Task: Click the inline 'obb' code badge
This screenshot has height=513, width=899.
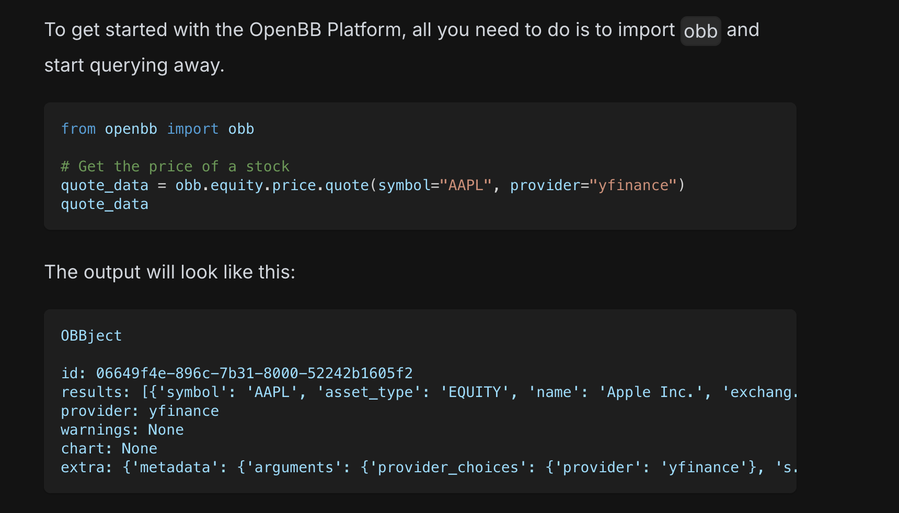Action: 700,30
